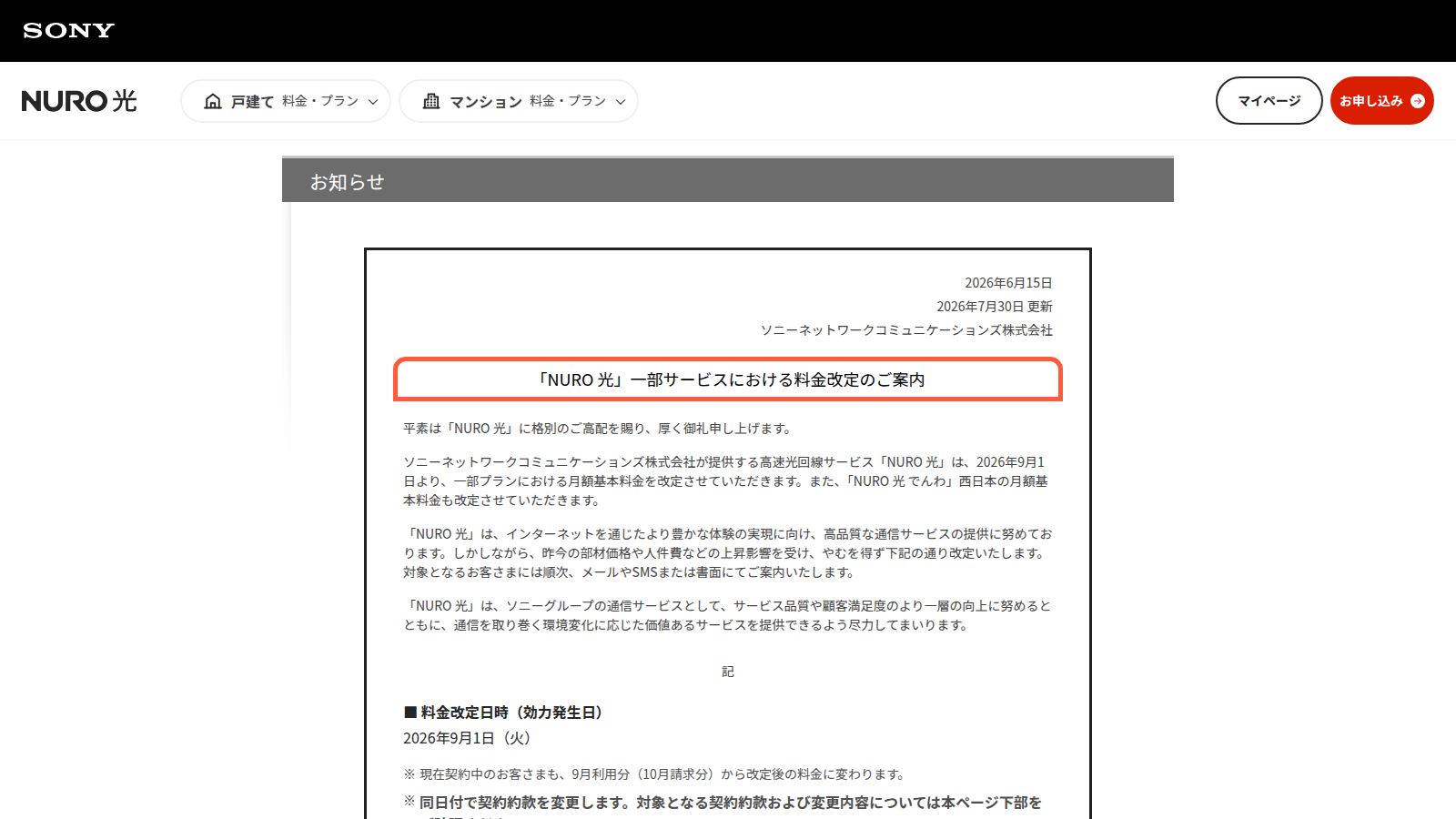Click the お申し込み text
This screenshot has width=1456, height=819.
[x=1371, y=101]
